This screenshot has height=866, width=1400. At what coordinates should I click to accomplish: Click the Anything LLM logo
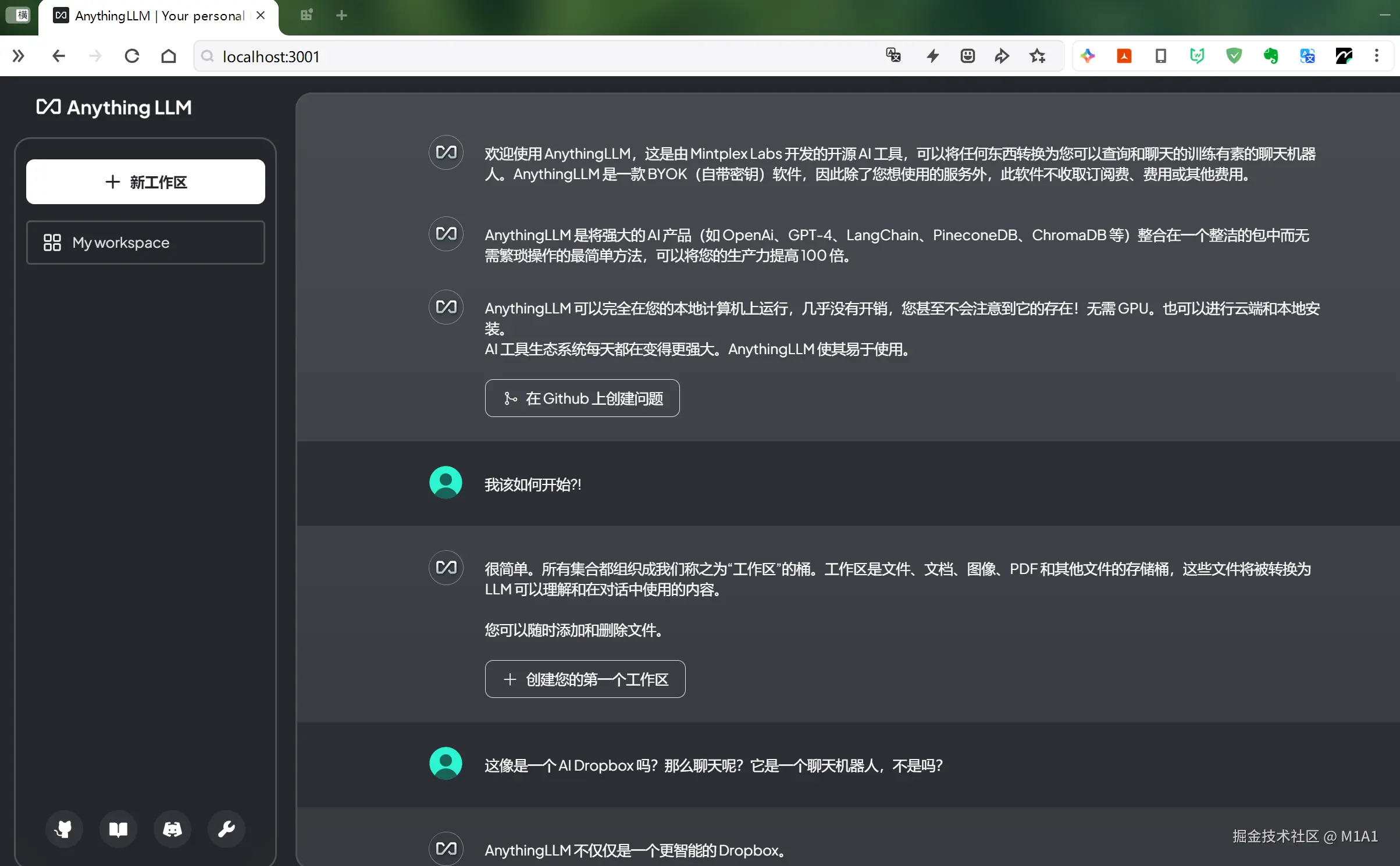(x=114, y=108)
